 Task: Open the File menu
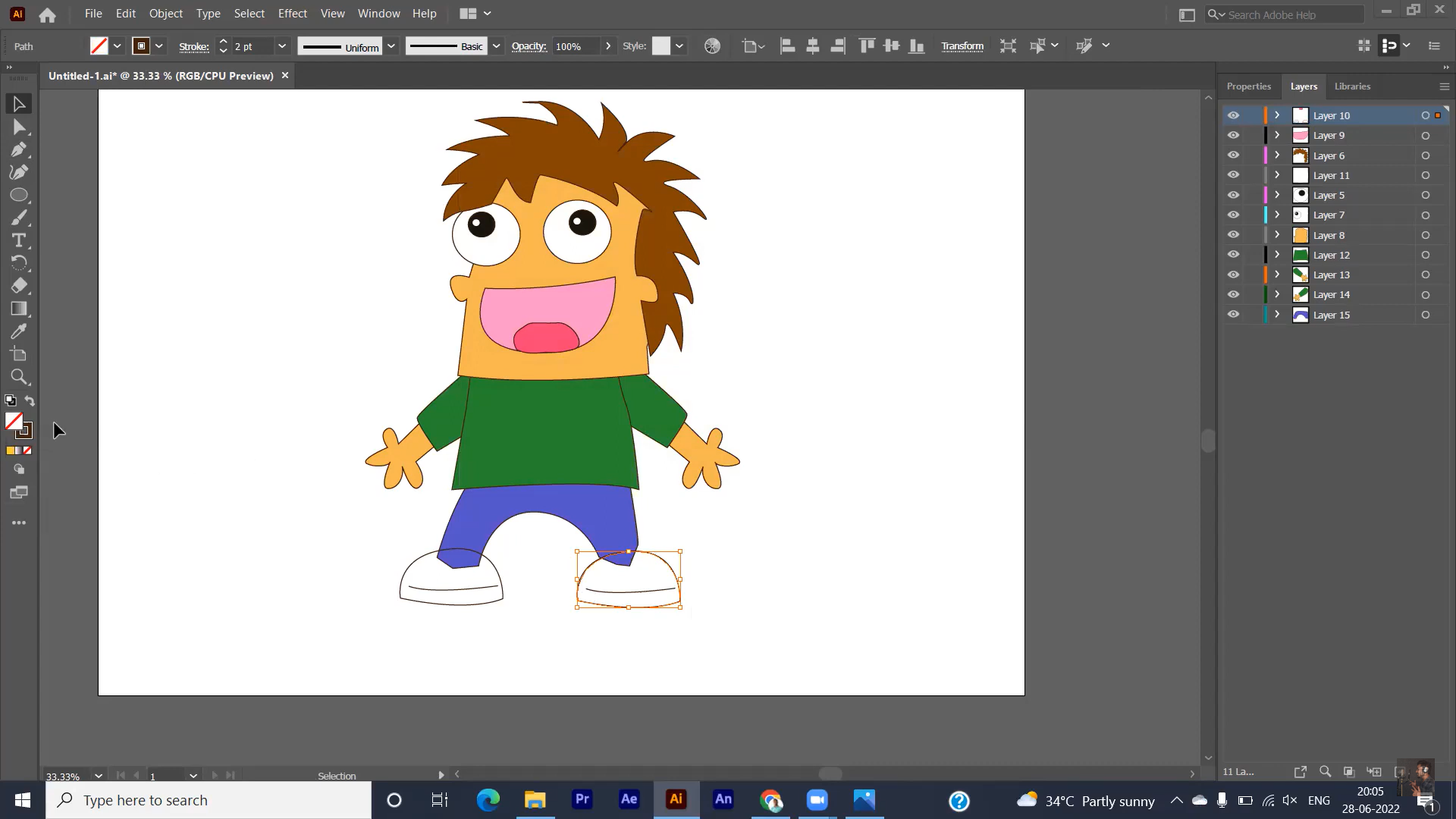[x=93, y=14]
